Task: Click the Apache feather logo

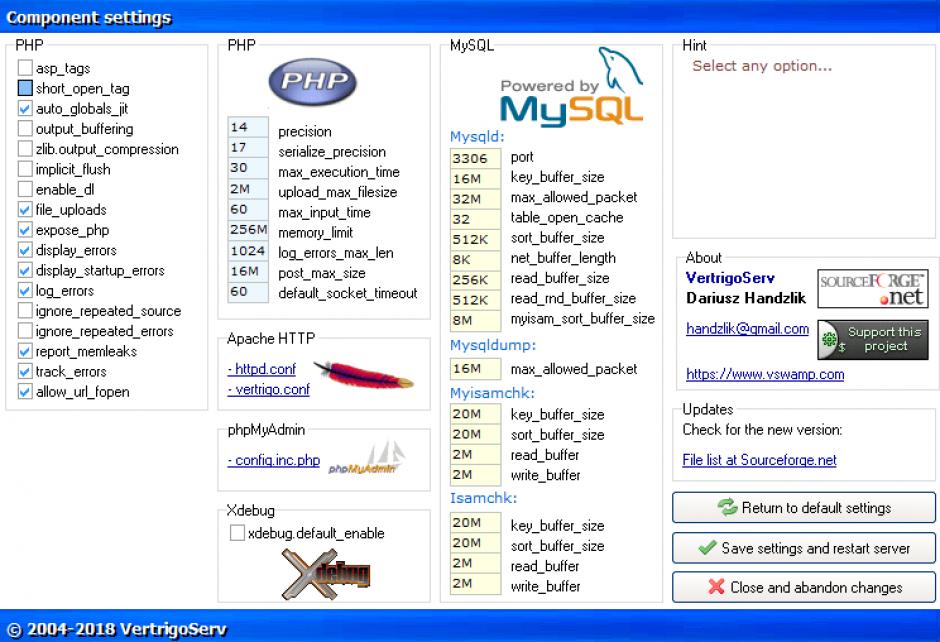Action: pyautogui.click(x=364, y=376)
